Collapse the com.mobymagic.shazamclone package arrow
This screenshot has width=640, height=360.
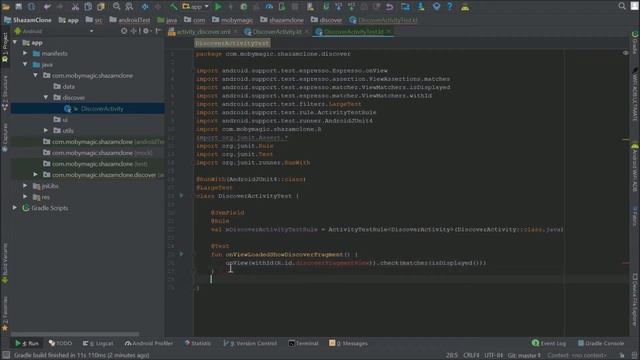click(36, 75)
